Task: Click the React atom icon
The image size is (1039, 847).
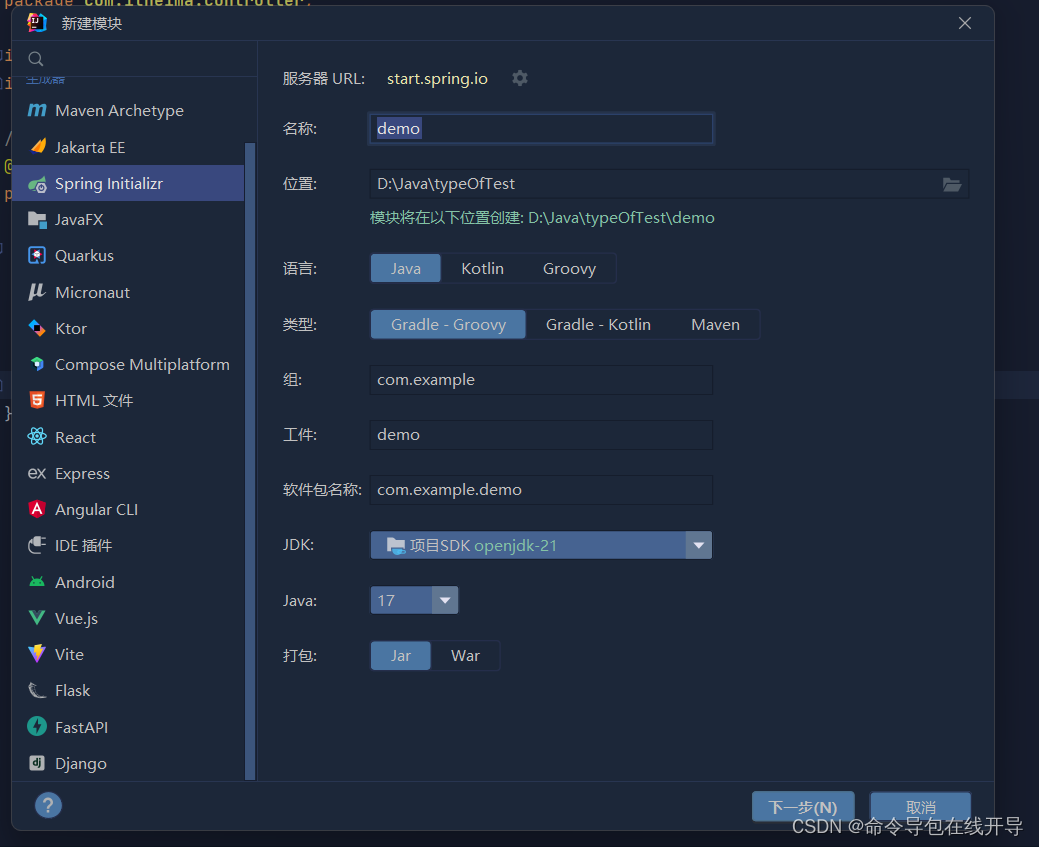Action: (37, 436)
